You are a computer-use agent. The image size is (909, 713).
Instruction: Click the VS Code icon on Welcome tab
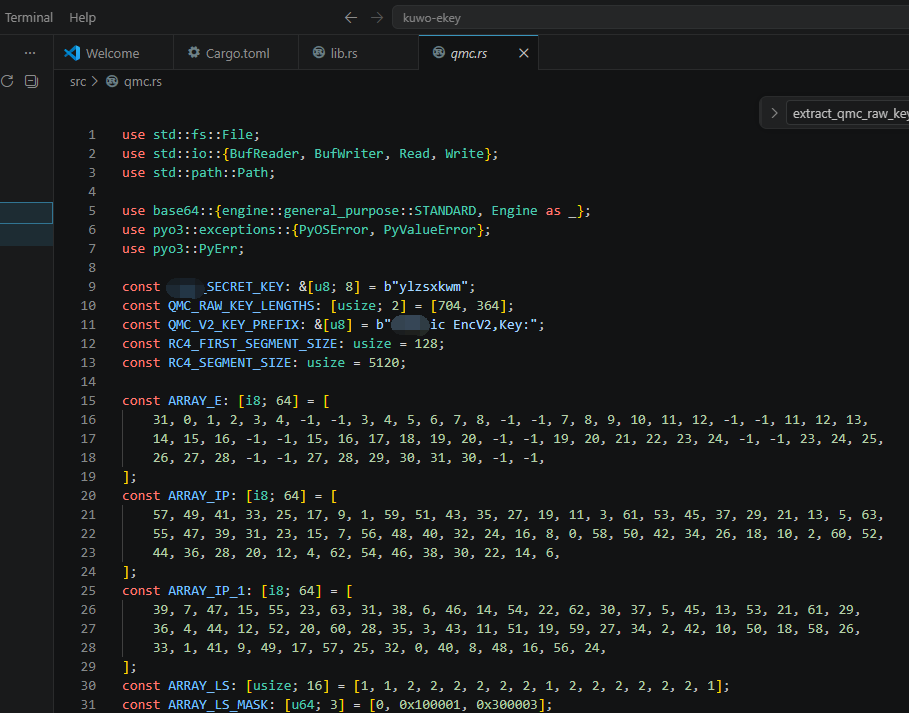[x=72, y=53]
